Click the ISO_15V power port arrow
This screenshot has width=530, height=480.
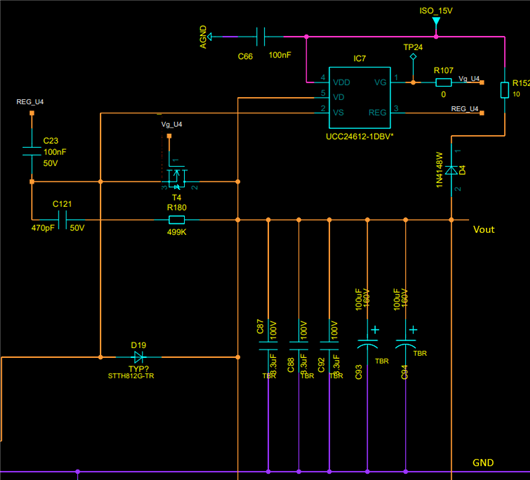pos(436,22)
